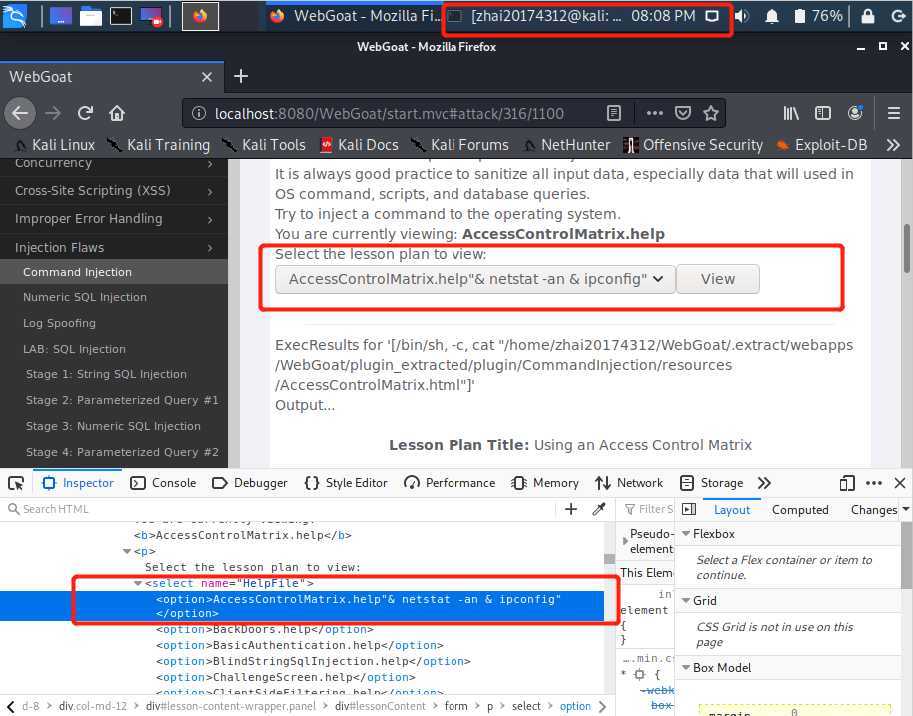The height and width of the screenshot is (716, 913).
Task: Launch the terminal emulator from the panel
Action: (121, 16)
